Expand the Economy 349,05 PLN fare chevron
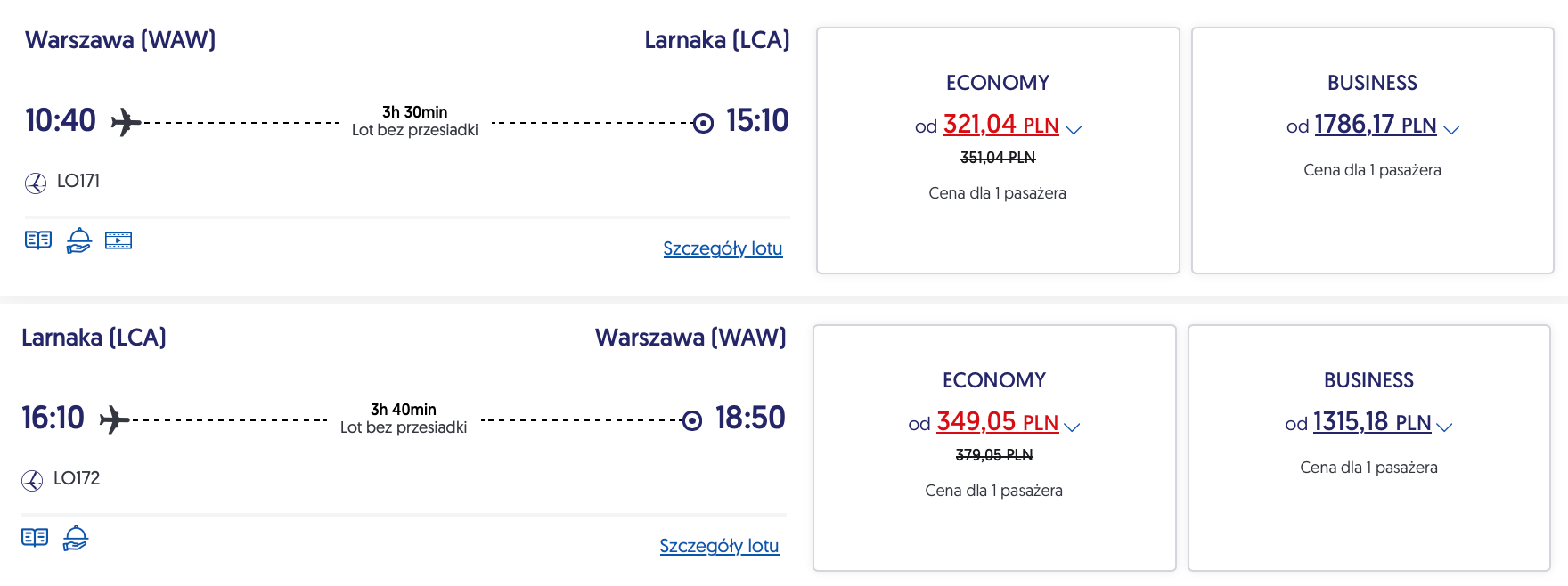1568x586 pixels. (x=1072, y=427)
